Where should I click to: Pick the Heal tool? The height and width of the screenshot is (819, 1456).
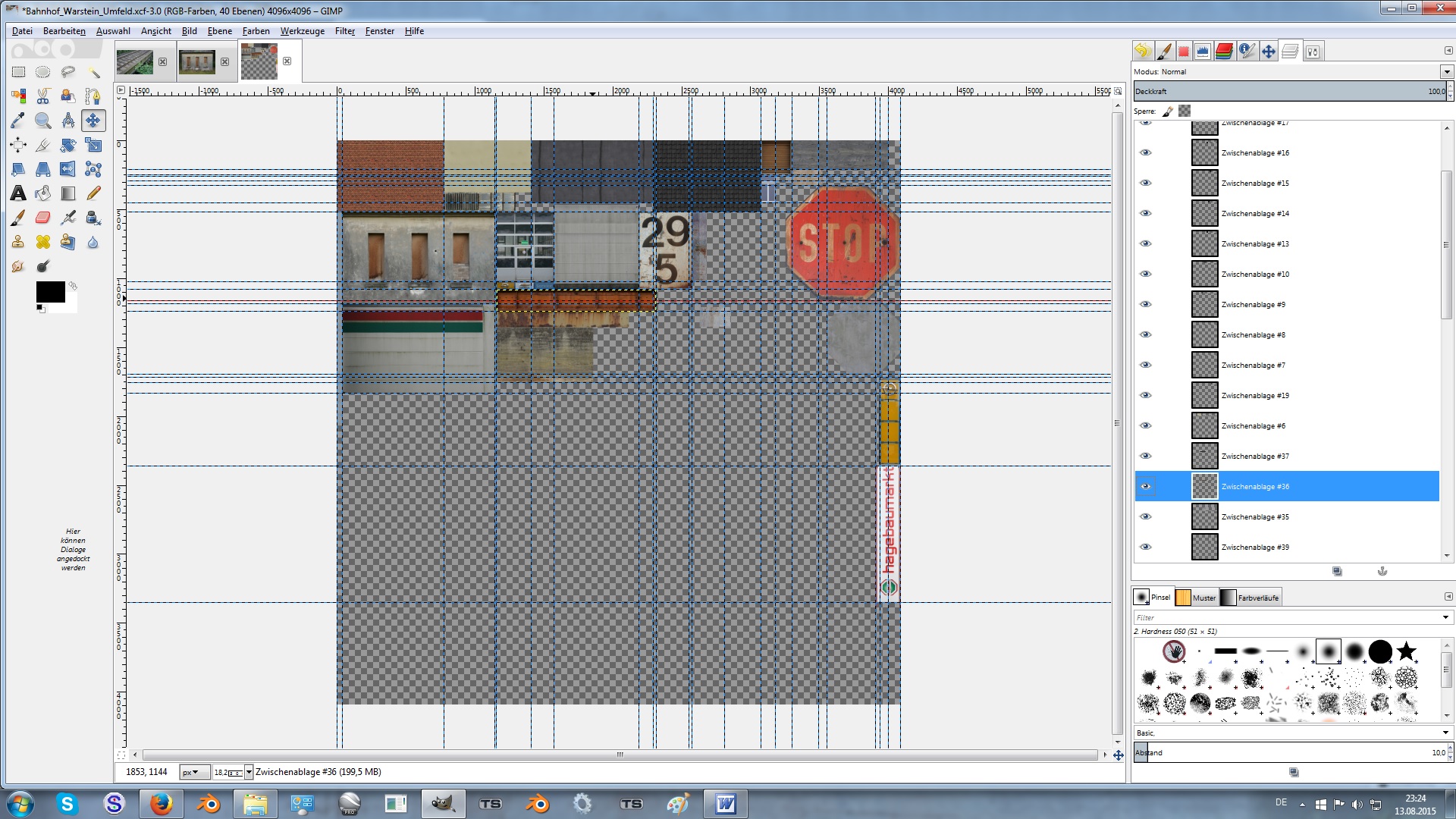pos(43,242)
